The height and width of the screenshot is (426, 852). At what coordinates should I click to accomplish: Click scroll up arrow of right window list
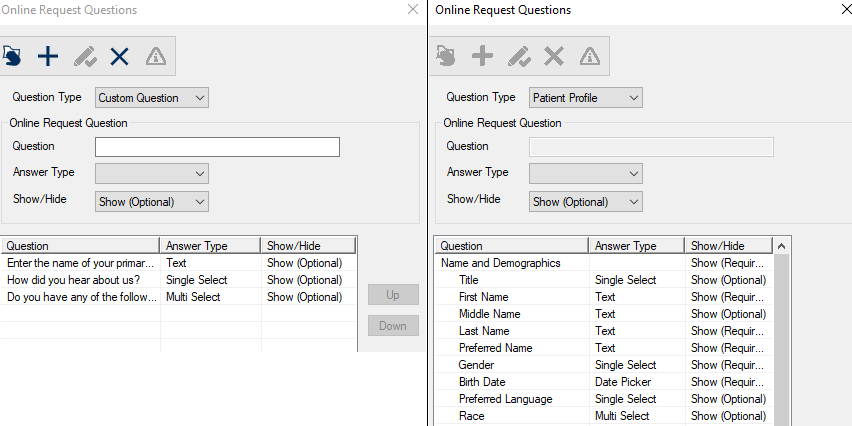(x=781, y=246)
